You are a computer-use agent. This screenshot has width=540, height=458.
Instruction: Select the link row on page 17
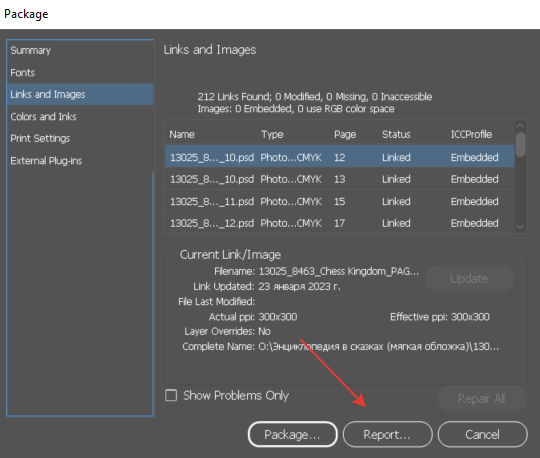coord(340,223)
